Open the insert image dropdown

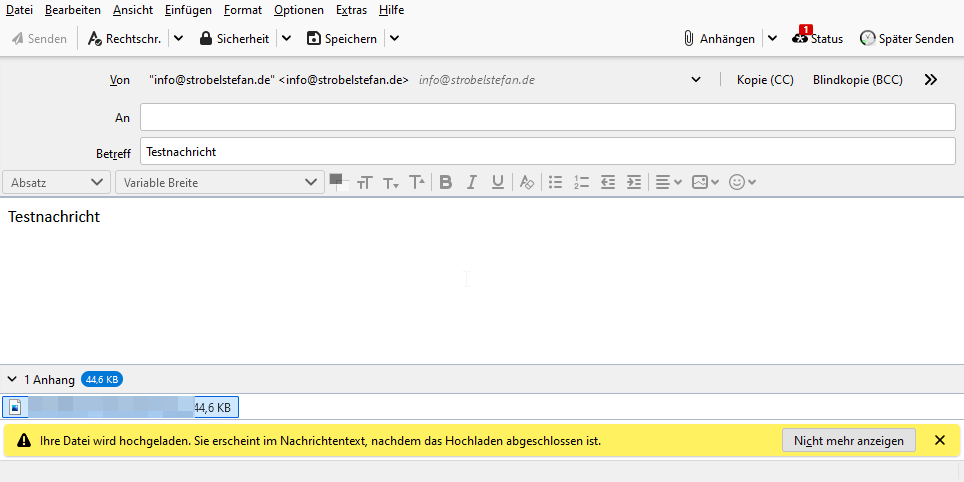[x=705, y=182]
